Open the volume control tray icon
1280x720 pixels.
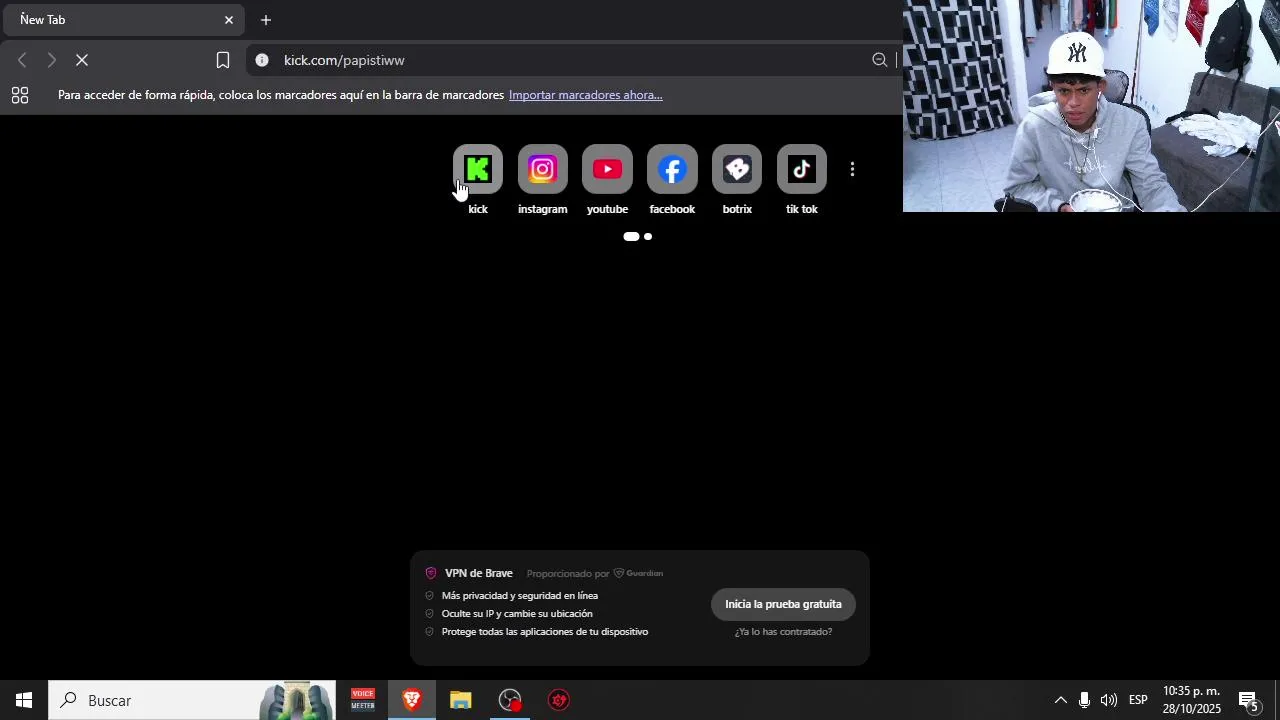tap(1109, 700)
